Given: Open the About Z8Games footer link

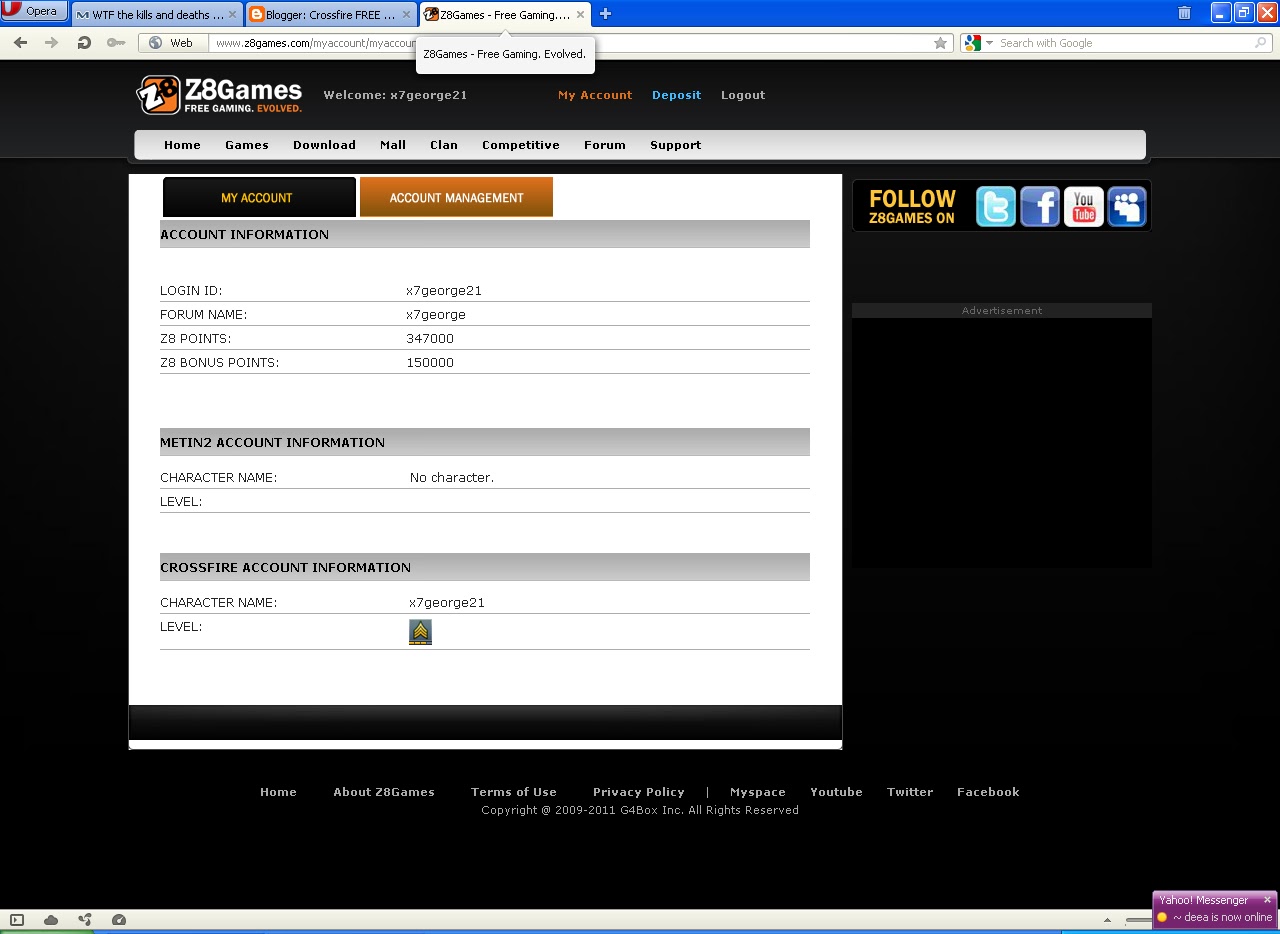Looking at the screenshot, I should 384,792.
